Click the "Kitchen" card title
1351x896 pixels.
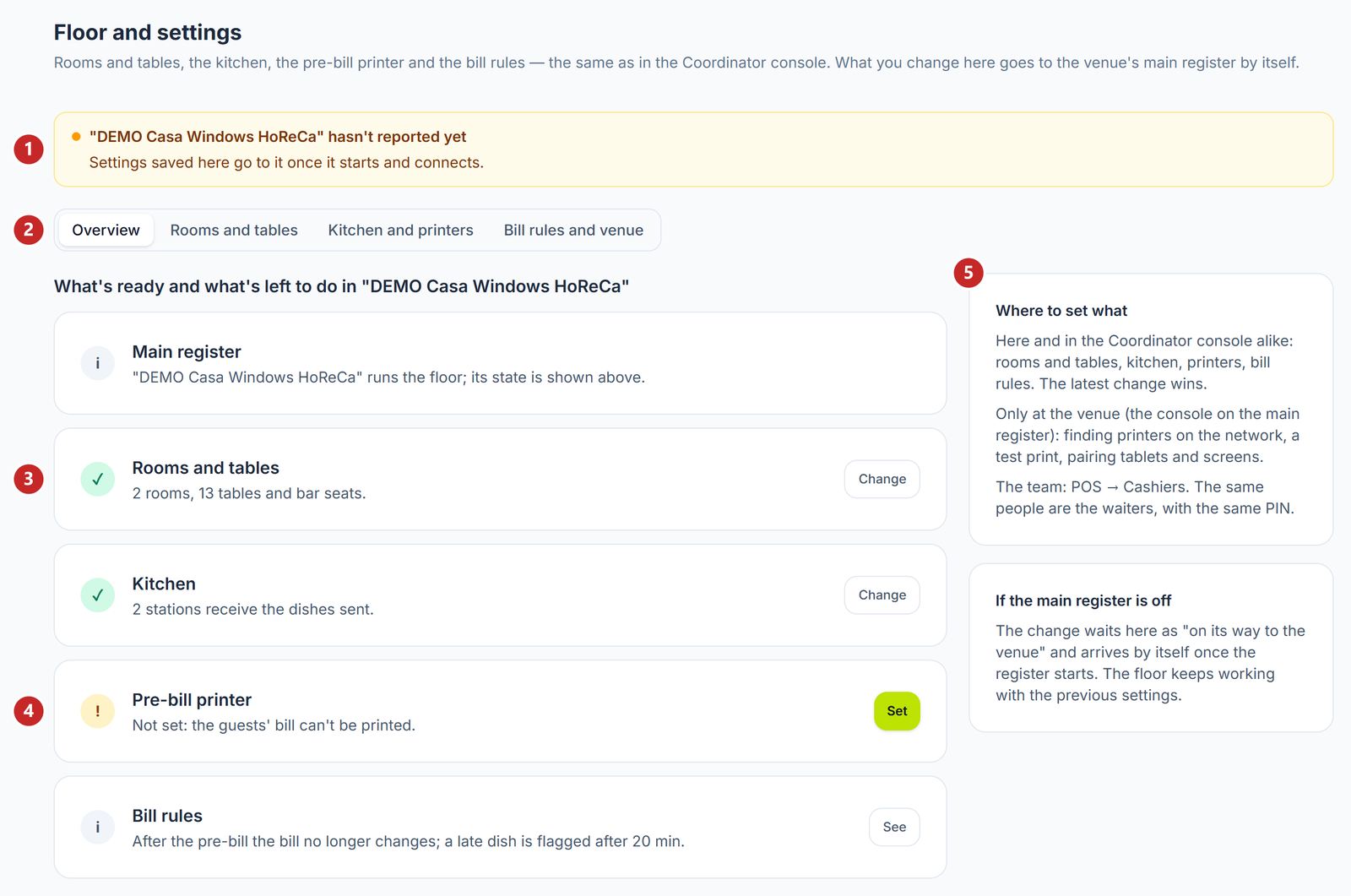tap(164, 584)
